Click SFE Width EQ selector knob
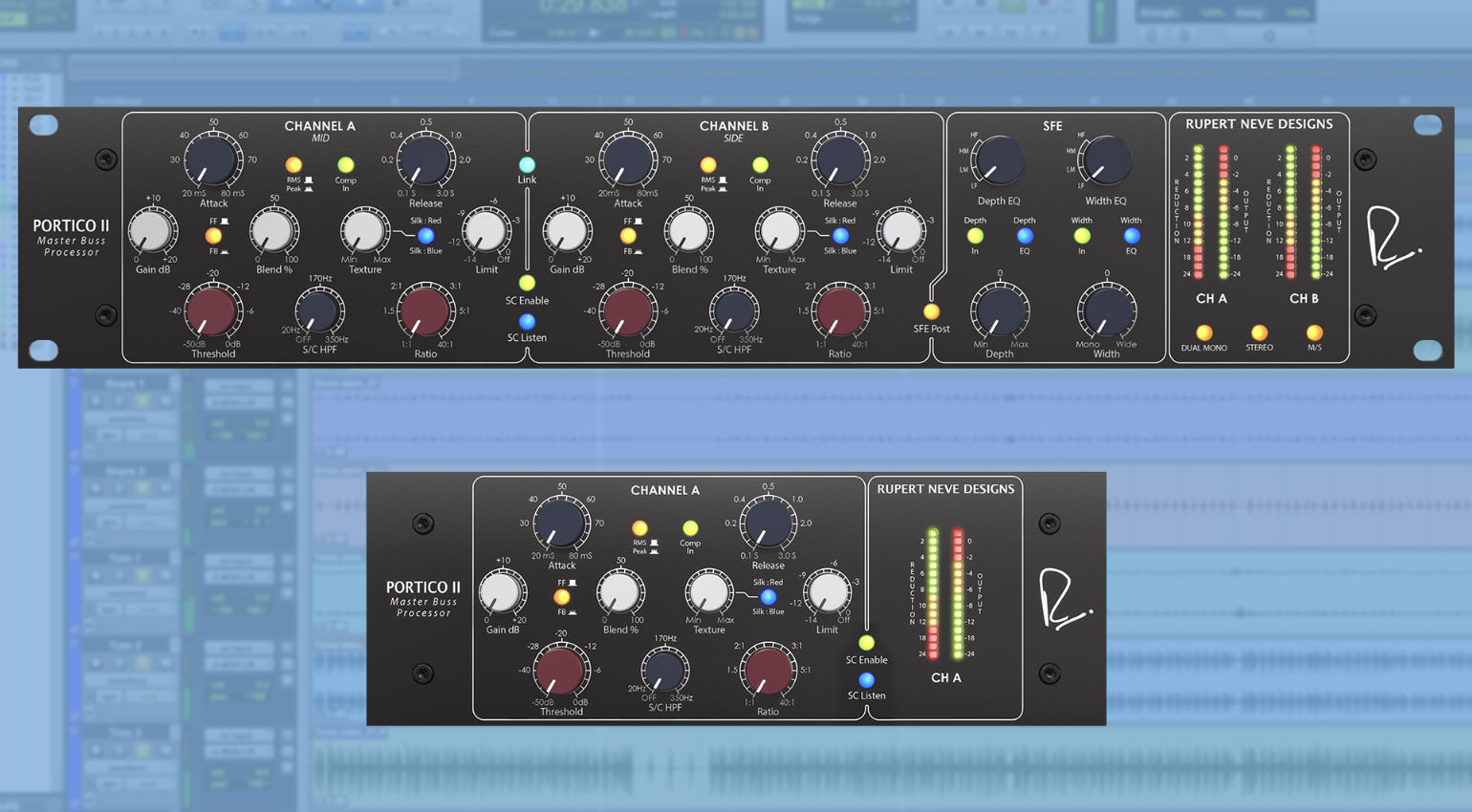 1106,160
